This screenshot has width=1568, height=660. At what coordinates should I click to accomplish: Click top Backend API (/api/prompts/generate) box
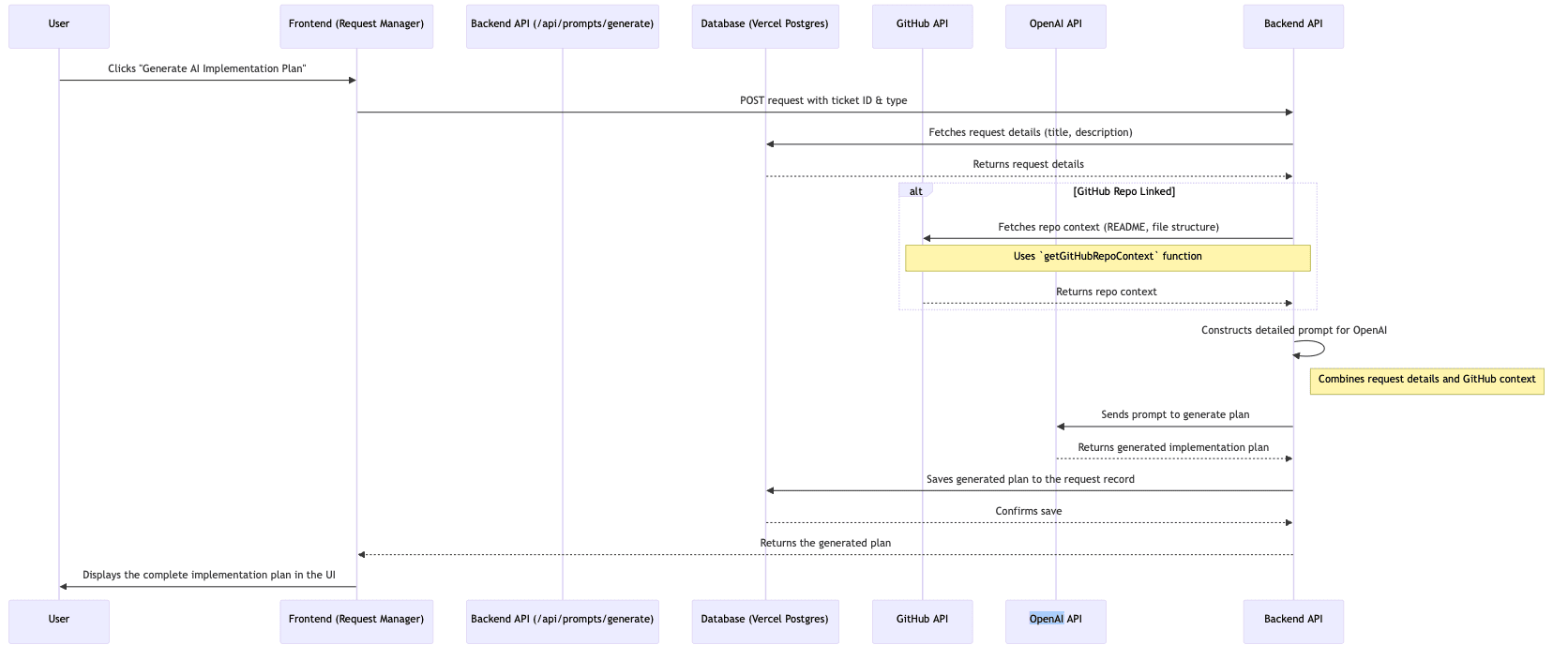563,26
